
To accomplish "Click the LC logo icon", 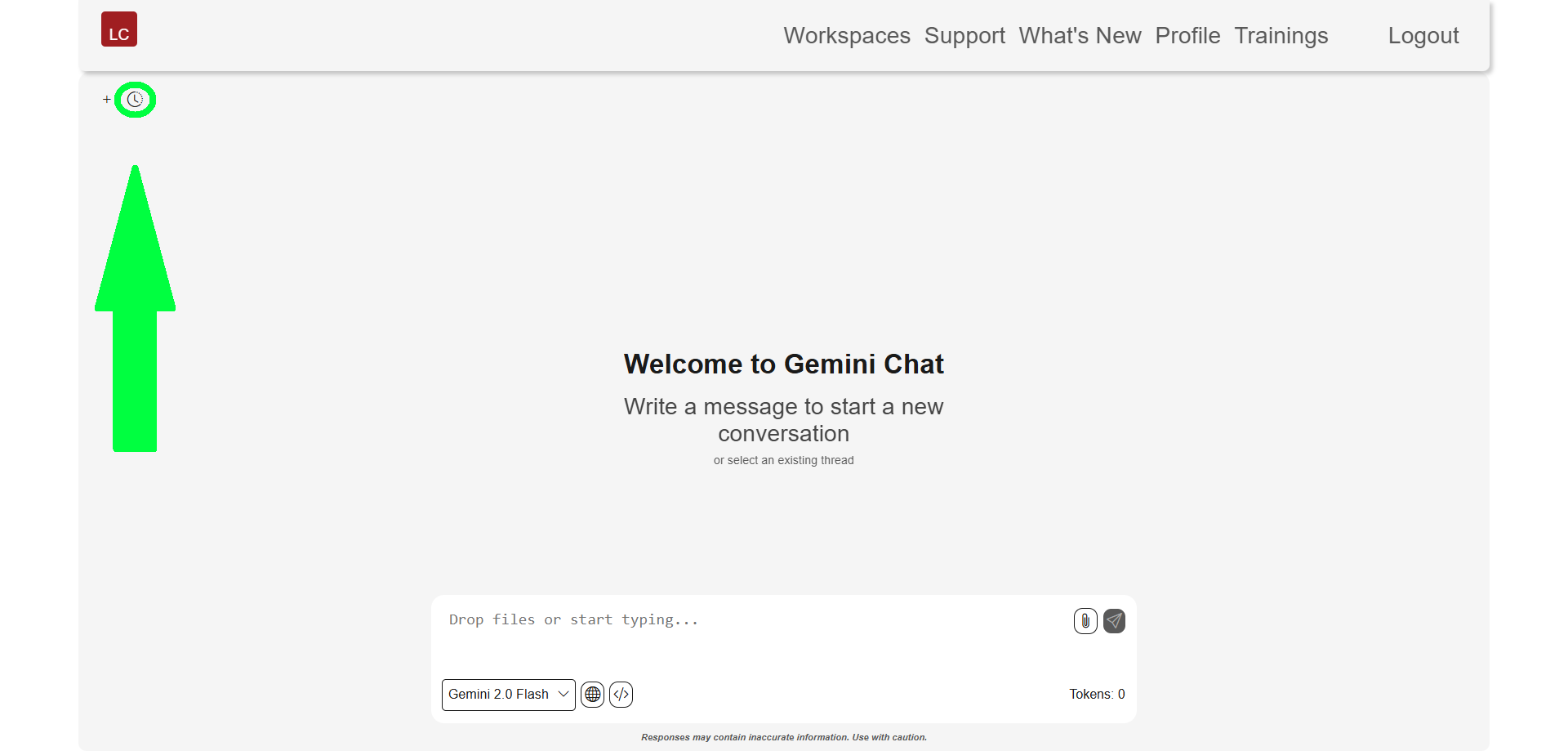I will click(119, 29).
